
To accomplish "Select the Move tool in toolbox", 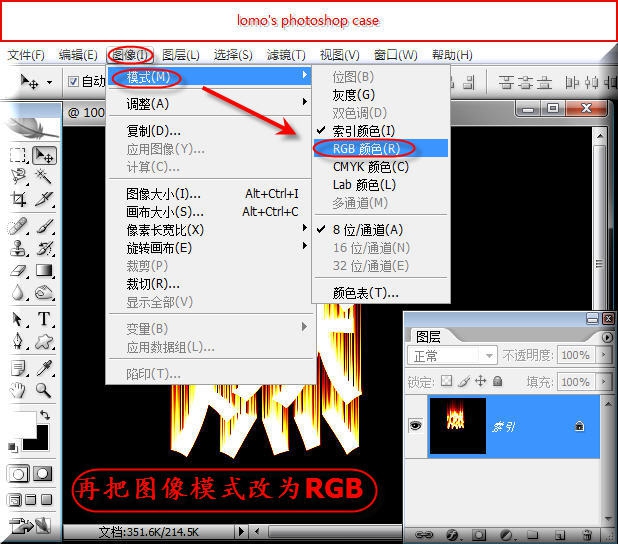I will [x=43, y=155].
